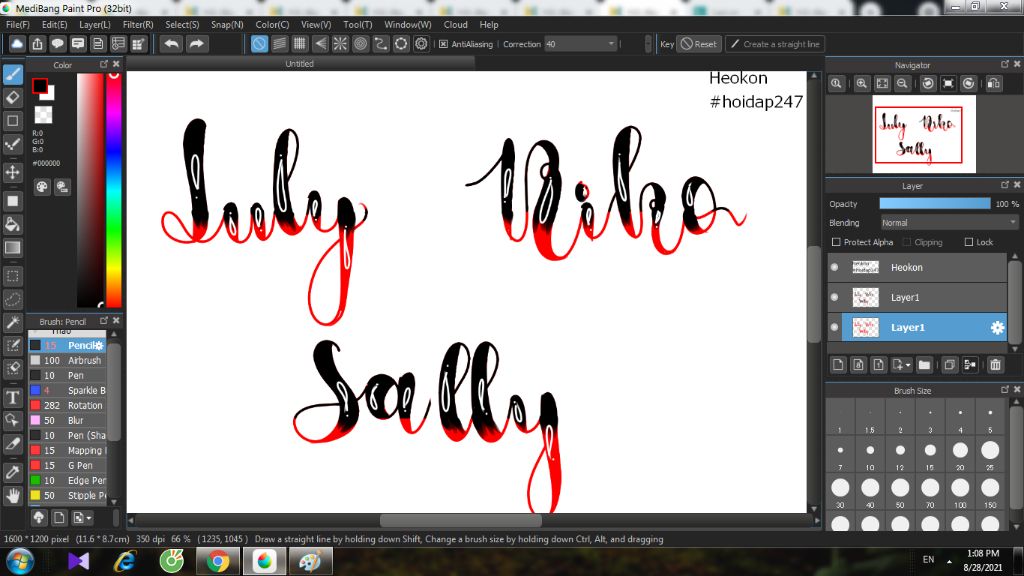Create a new layer folder

[x=924, y=365]
